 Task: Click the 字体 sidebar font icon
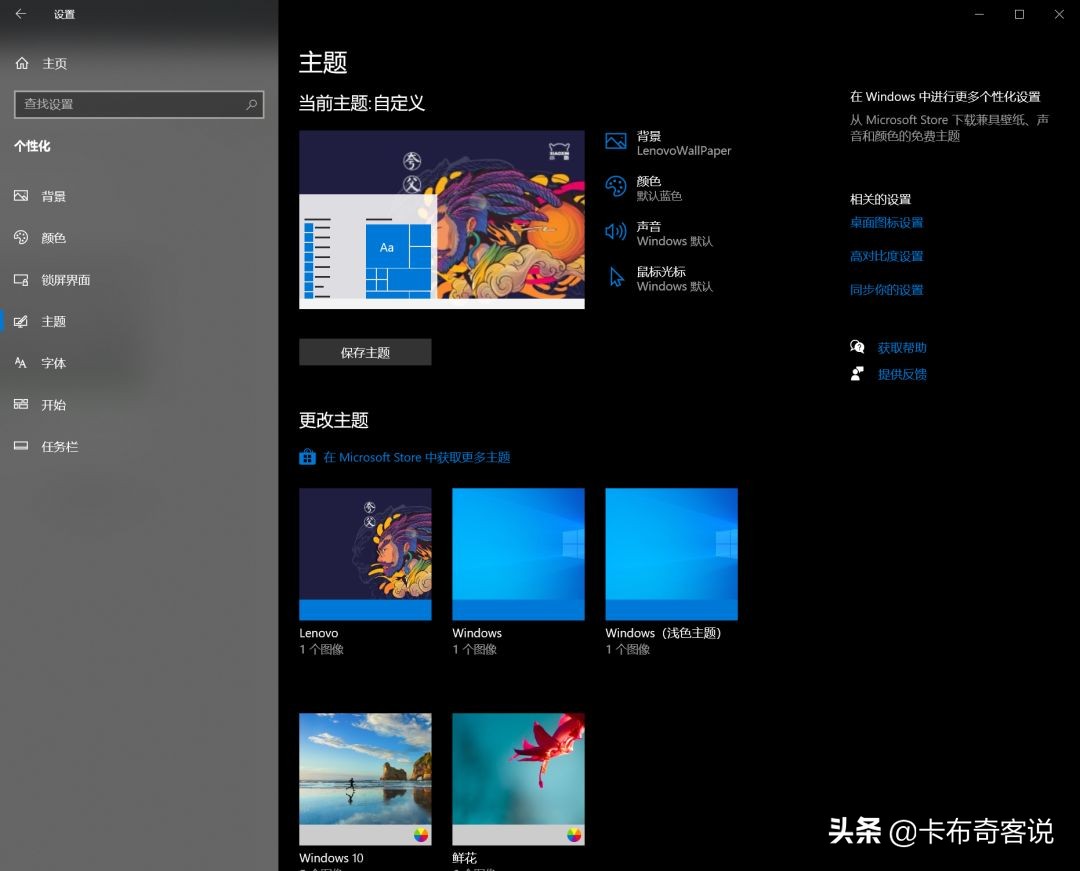point(21,363)
